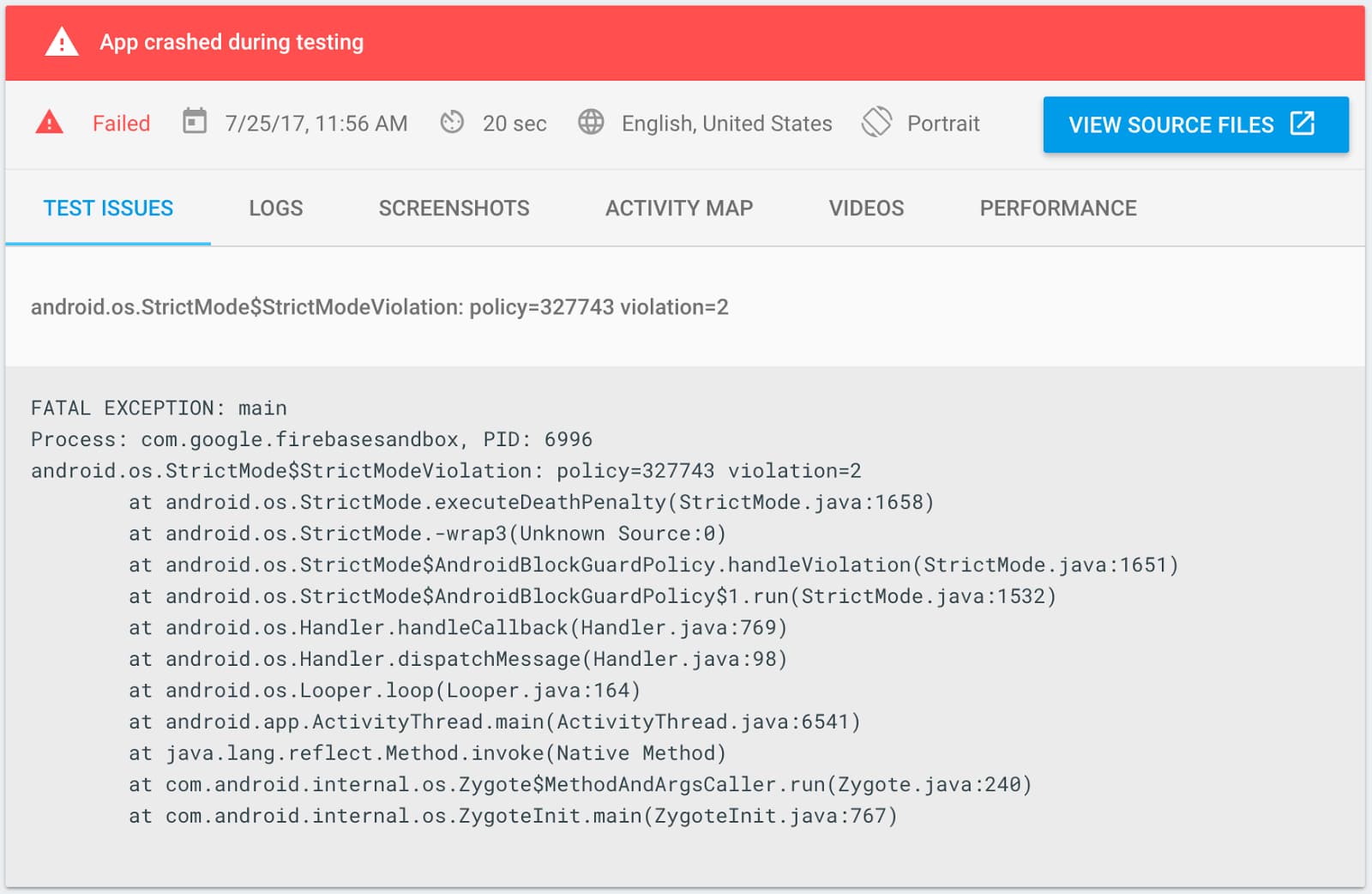Switch to the Activity Map tab

coord(679,208)
